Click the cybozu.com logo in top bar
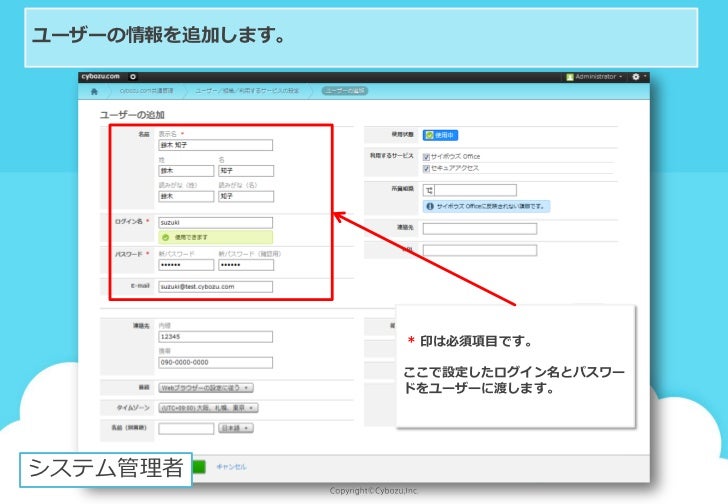The width and height of the screenshot is (728, 504). click(100, 77)
